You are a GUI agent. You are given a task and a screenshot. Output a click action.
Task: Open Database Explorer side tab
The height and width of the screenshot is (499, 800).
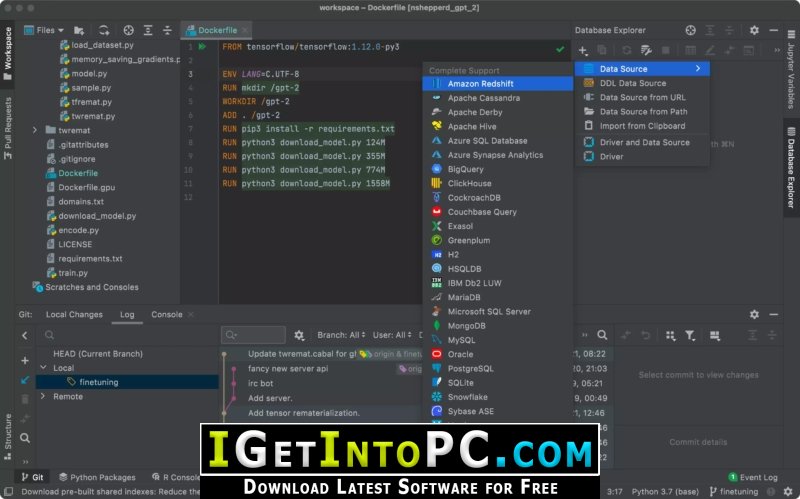(x=791, y=167)
